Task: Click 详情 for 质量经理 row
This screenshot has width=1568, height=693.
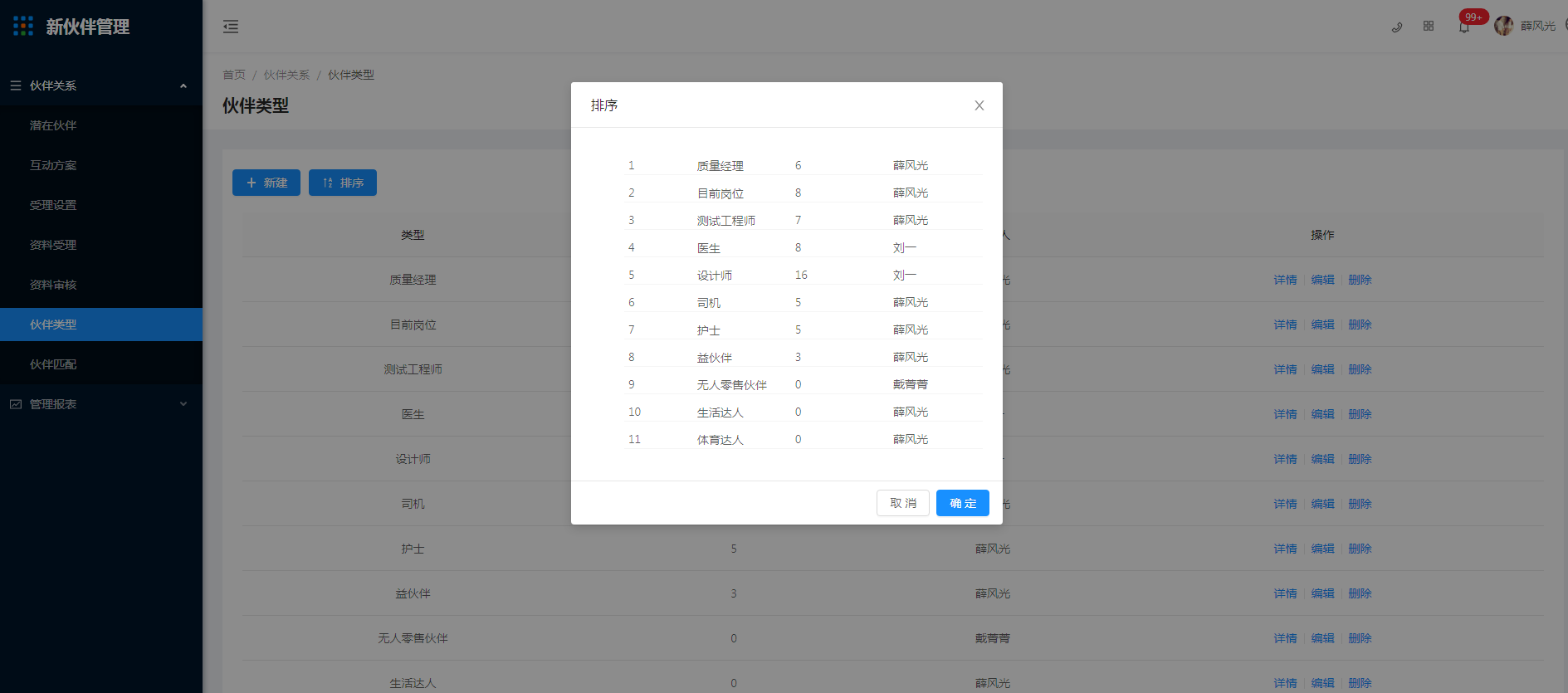Action: 1285,280
